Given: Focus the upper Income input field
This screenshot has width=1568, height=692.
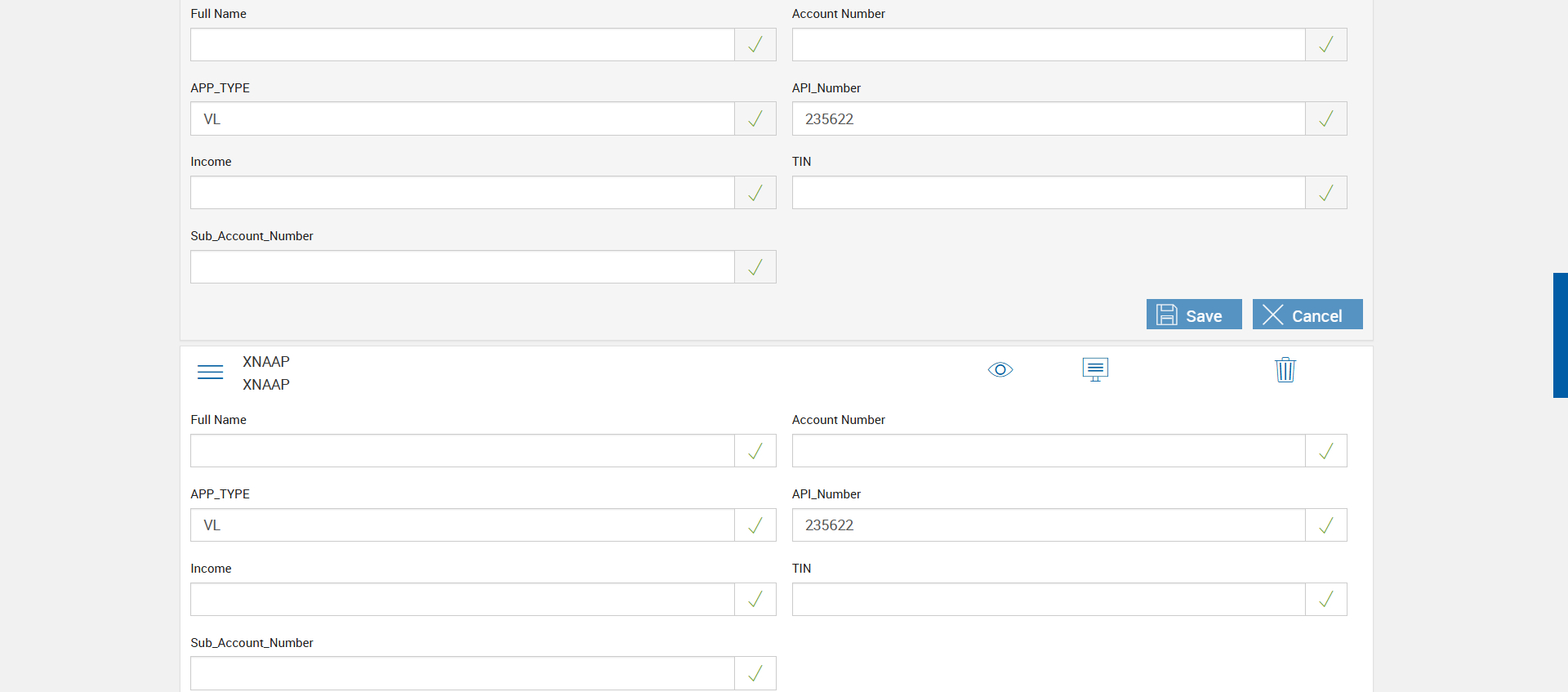Looking at the screenshot, I should tap(462, 193).
